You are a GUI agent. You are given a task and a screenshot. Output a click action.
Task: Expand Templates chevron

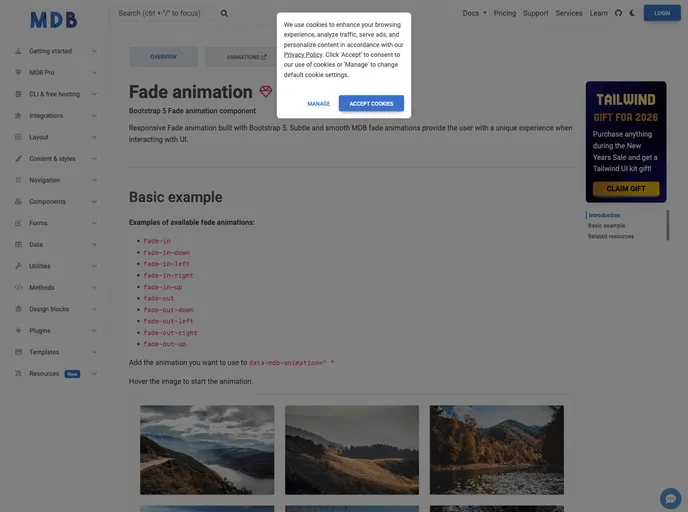pos(94,352)
